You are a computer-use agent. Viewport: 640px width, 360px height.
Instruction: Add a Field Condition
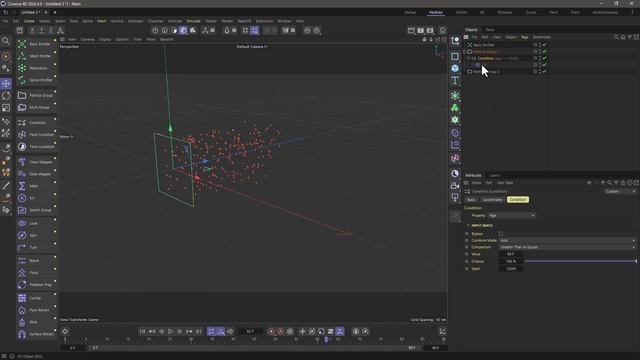[36, 134]
